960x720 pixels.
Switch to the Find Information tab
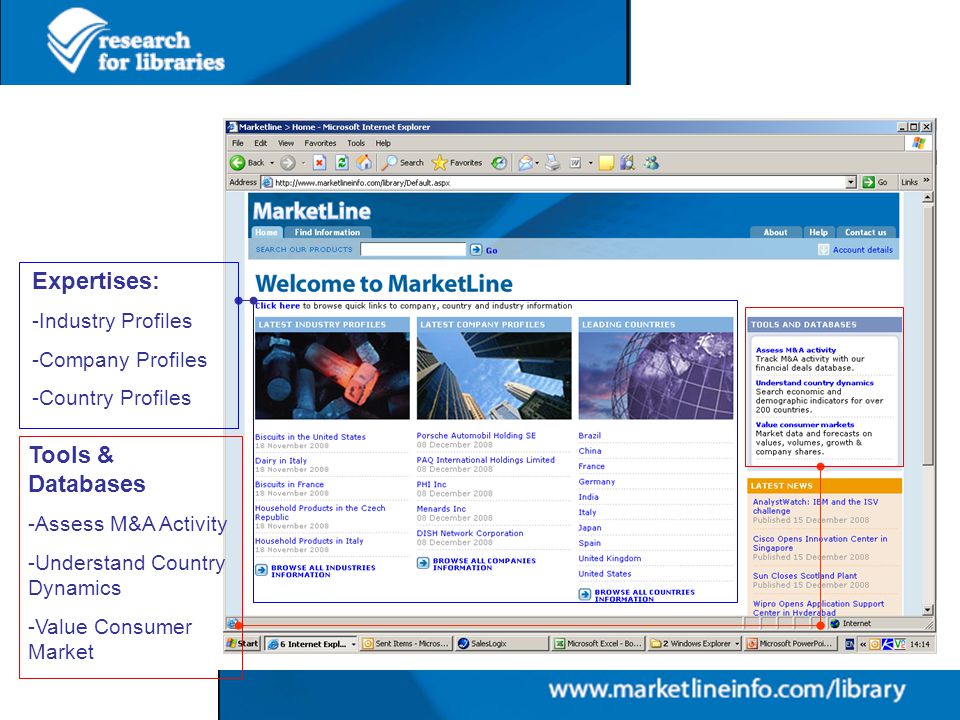click(327, 232)
